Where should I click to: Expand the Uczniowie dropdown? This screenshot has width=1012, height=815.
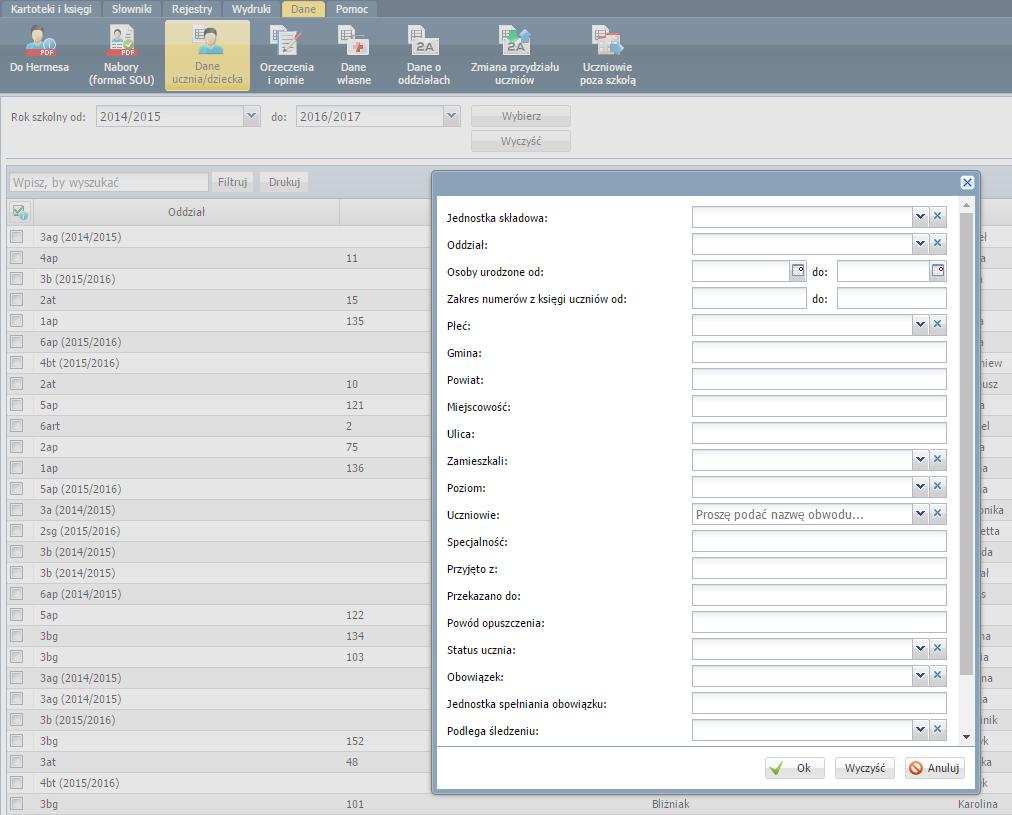tap(920, 514)
